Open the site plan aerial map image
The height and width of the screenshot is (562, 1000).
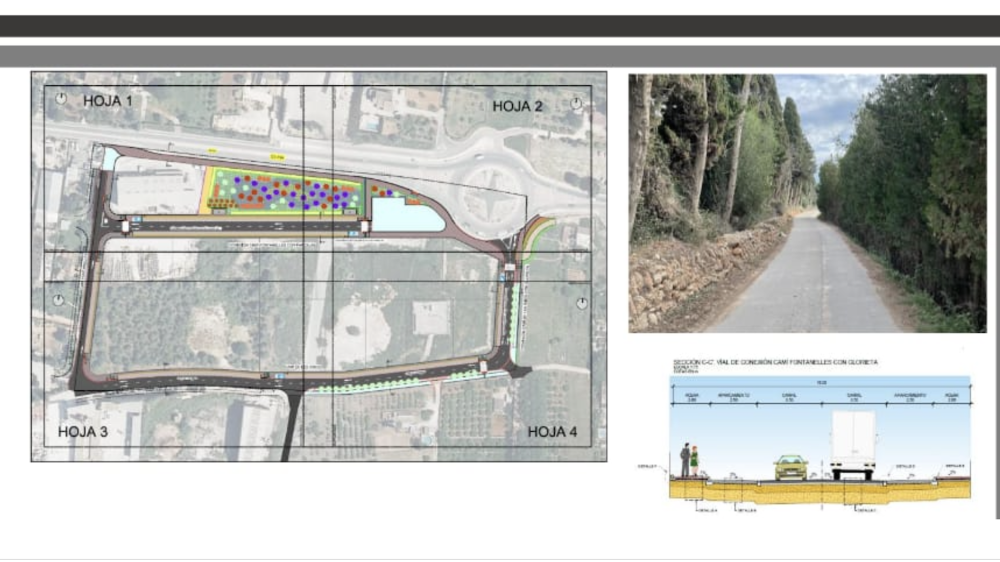318,266
